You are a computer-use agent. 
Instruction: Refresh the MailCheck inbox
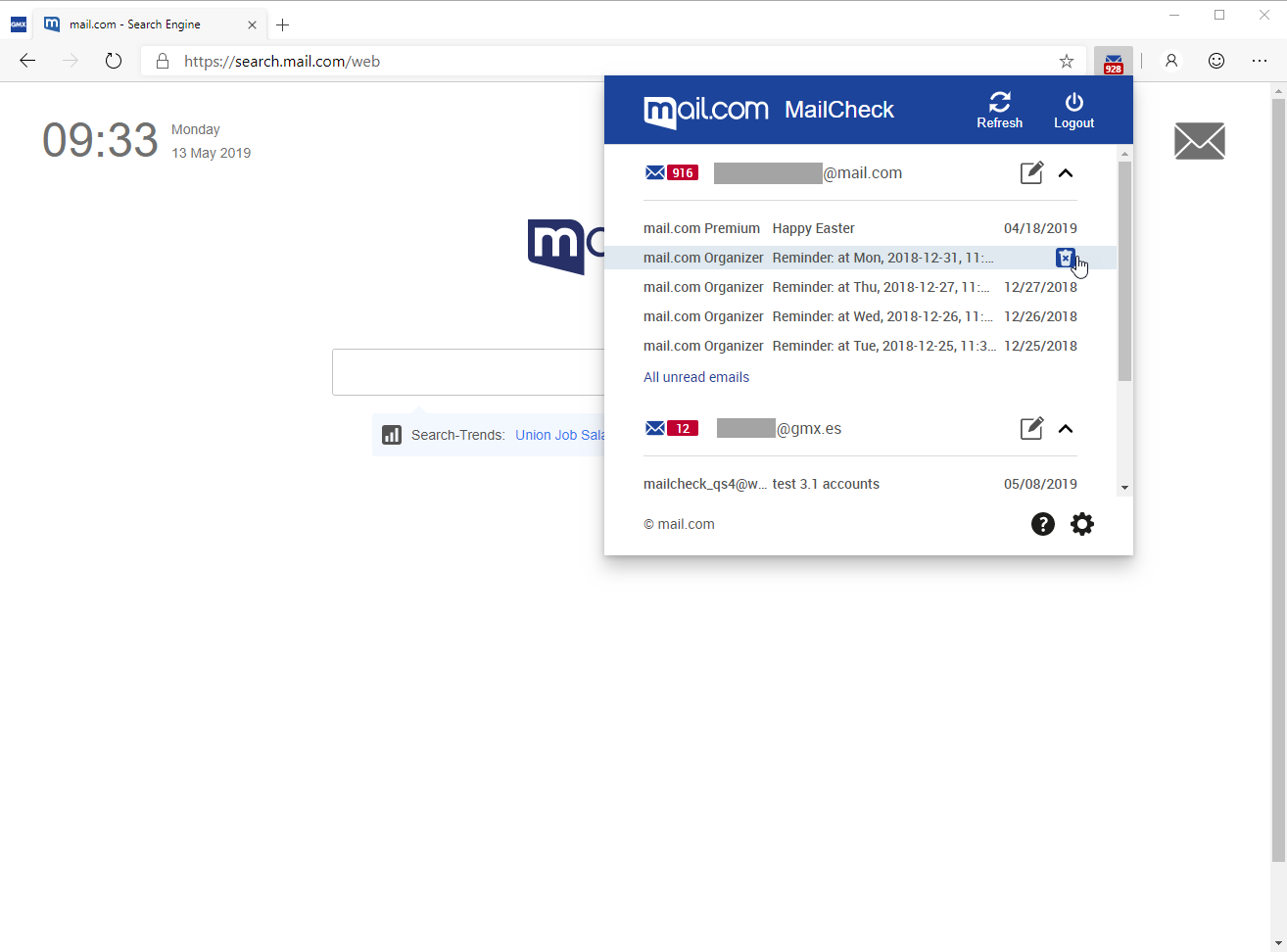(999, 110)
